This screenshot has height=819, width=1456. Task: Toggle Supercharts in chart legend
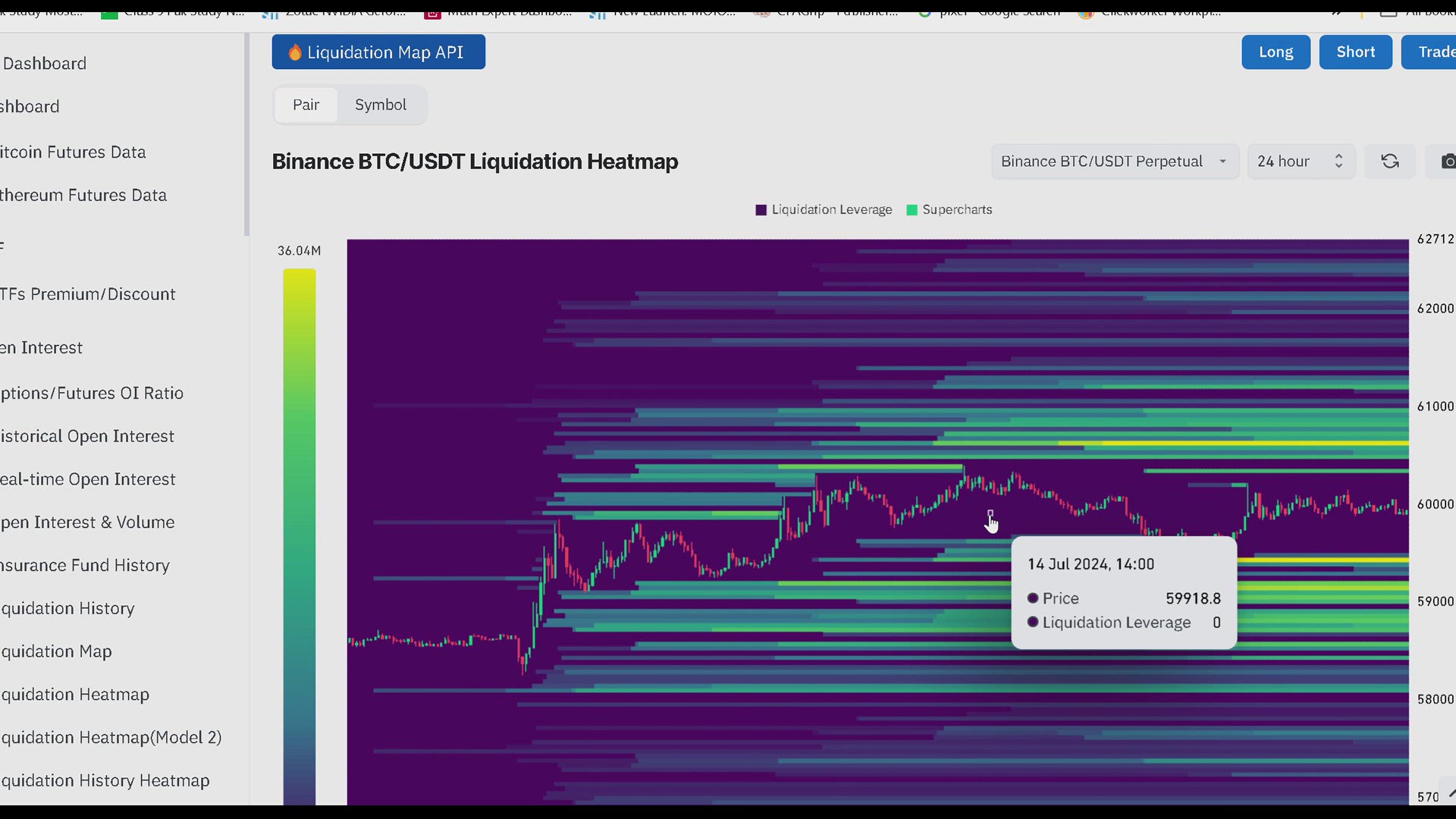point(957,210)
